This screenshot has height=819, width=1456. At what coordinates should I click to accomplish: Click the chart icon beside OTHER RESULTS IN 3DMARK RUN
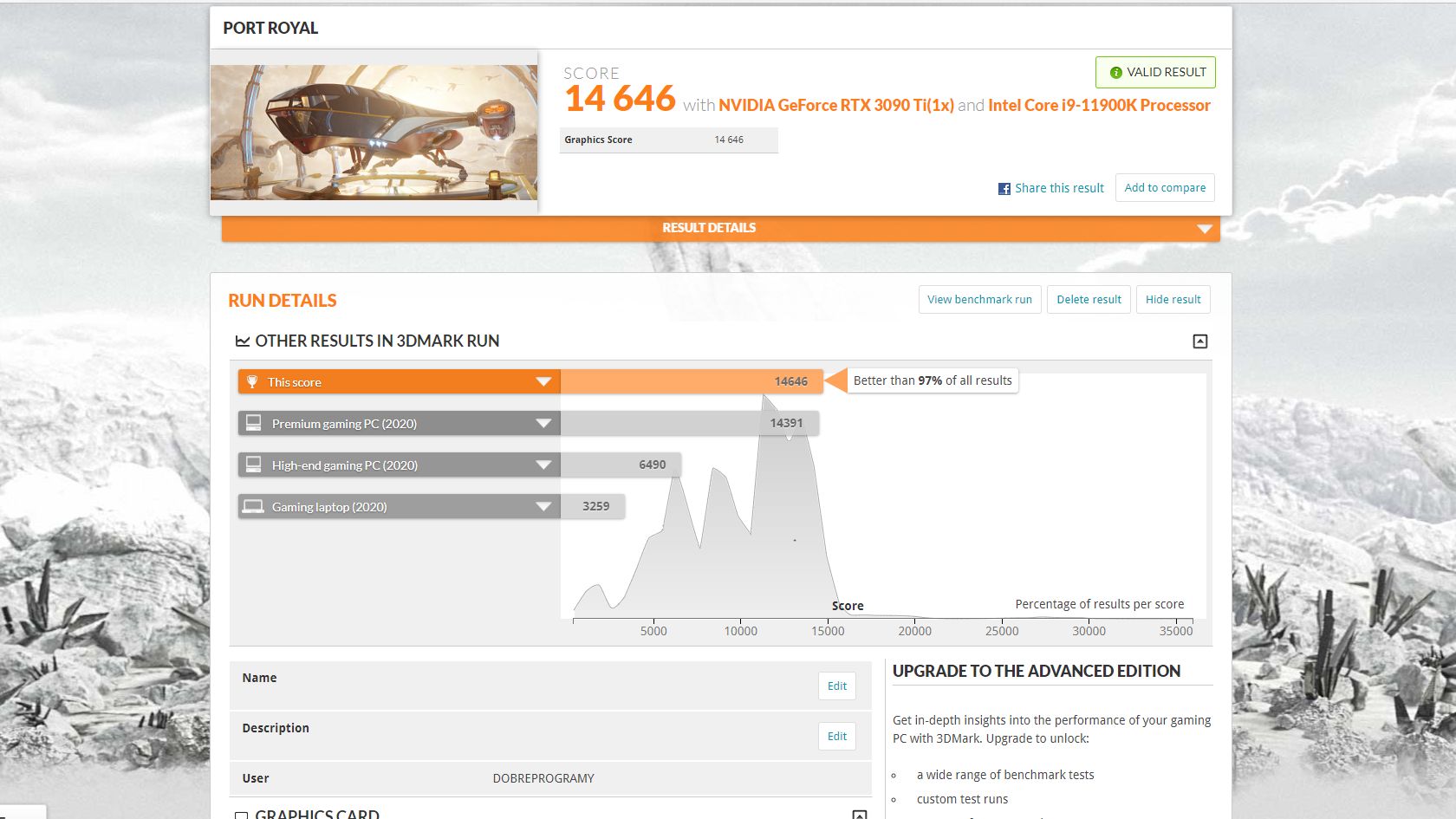[x=244, y=341]
